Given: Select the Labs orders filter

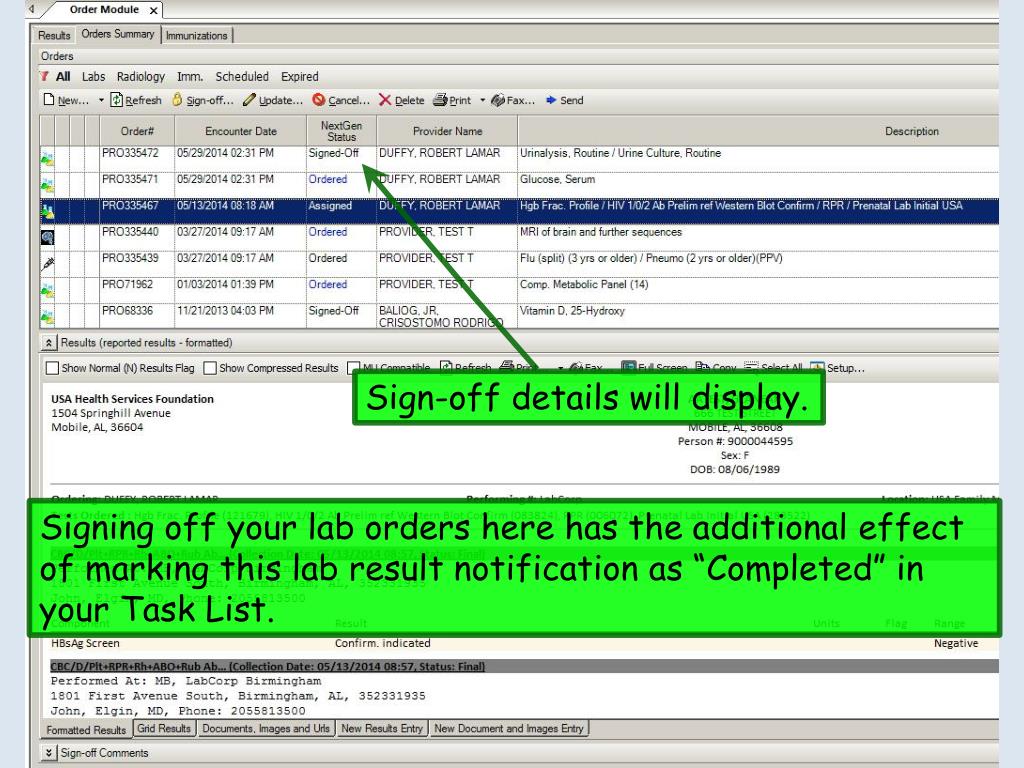Looking at the screenshot, I should [93, 76].
